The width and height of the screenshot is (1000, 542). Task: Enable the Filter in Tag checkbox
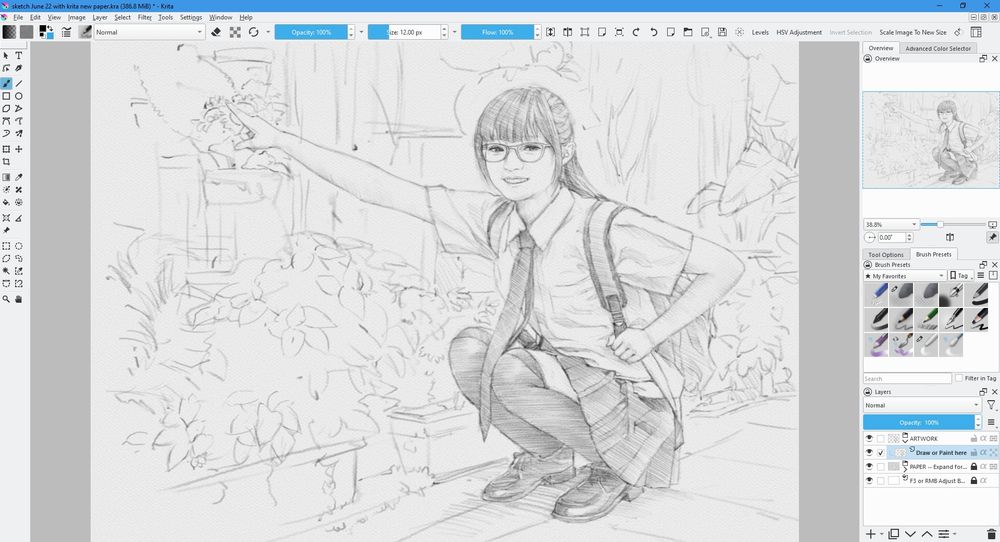click(x=959, y=378)
